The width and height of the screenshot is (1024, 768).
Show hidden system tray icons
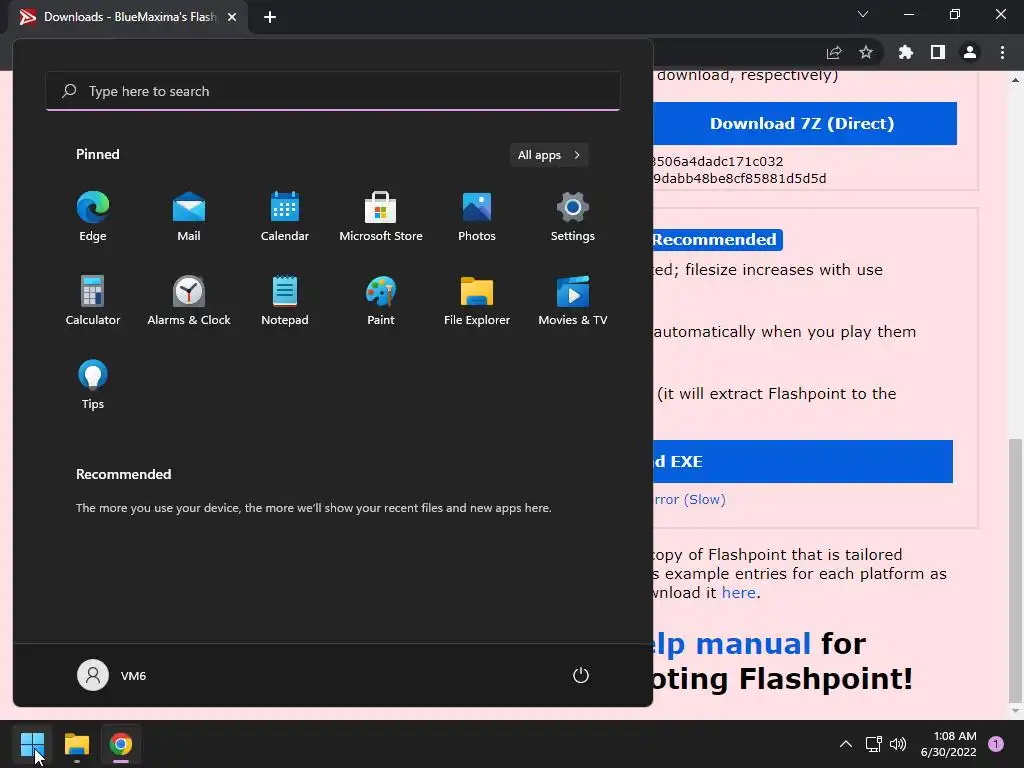[x=846, y=744]
